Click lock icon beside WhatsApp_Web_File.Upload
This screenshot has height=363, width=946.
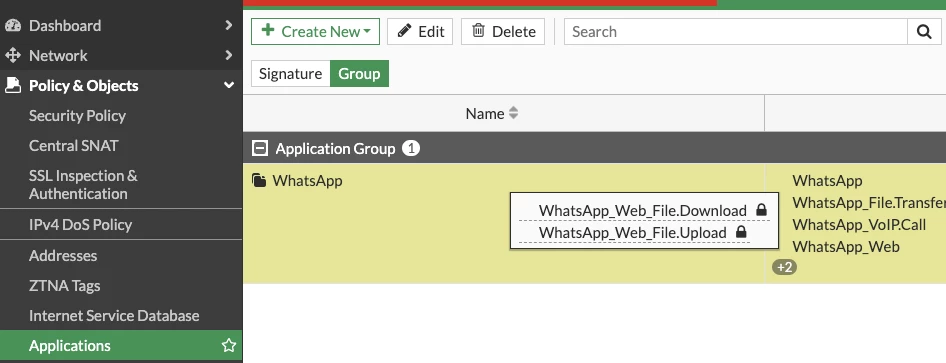[x=741, y=232]
